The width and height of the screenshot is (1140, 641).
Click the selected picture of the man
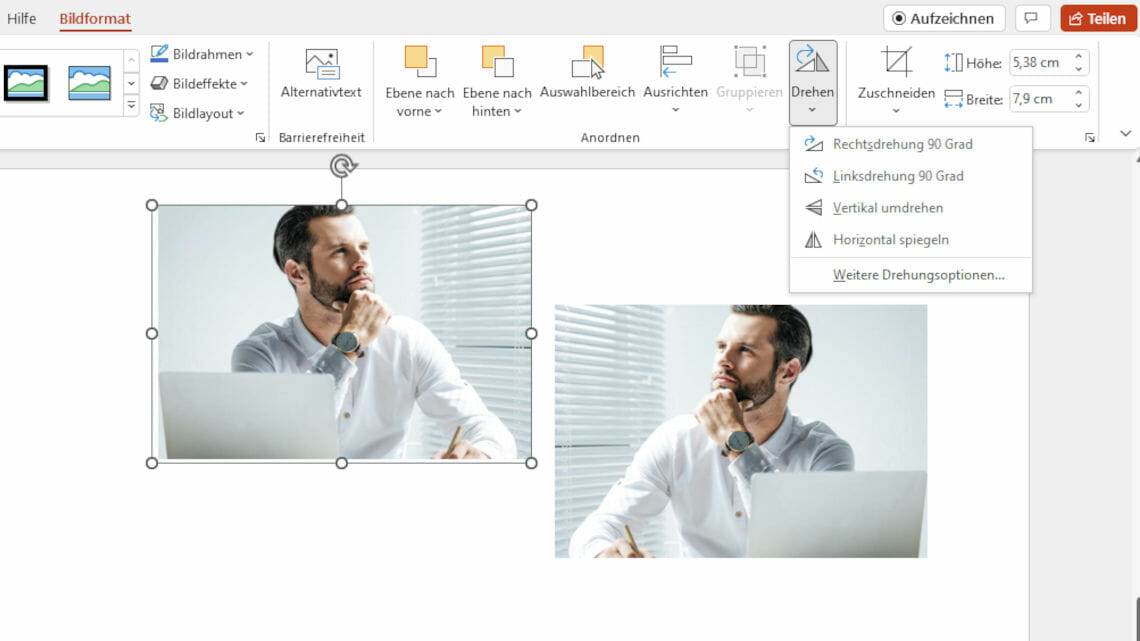(342, 334)
